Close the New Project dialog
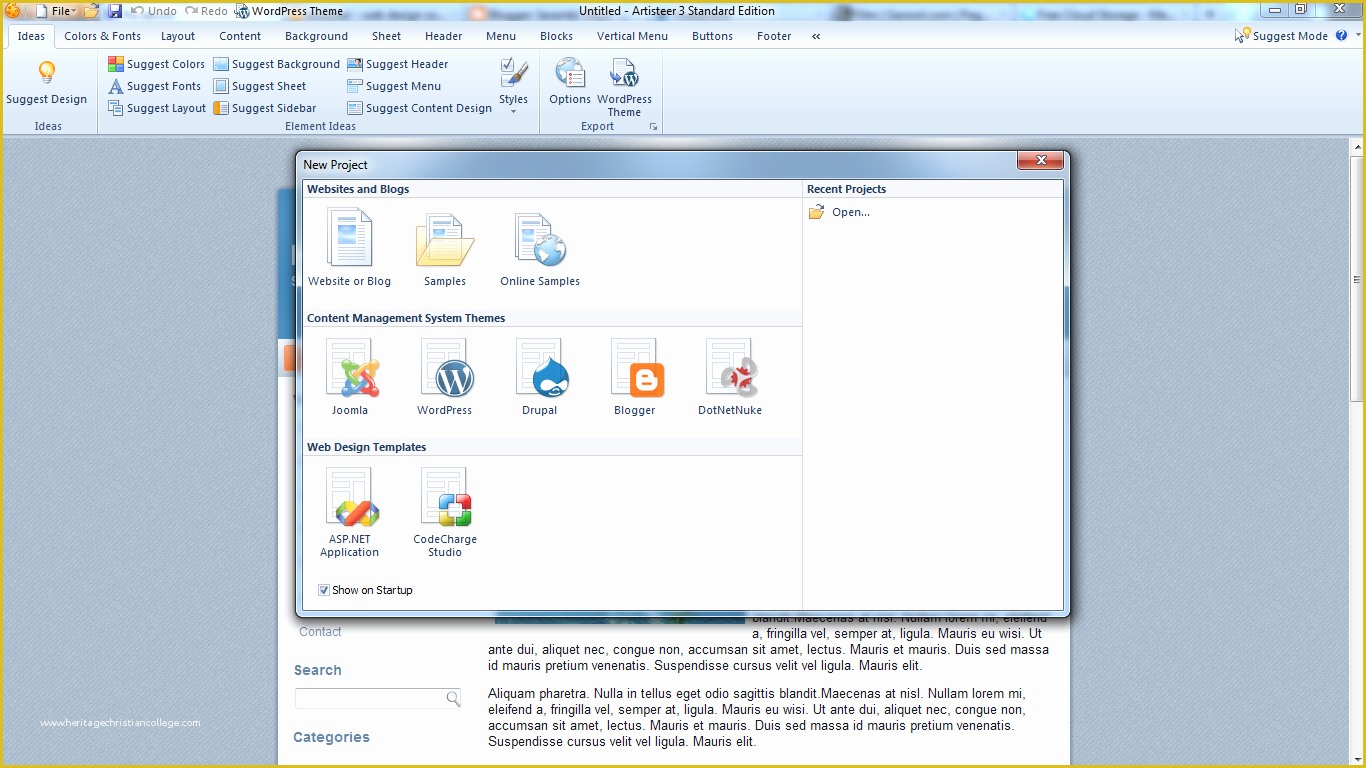 tap(1040, 160)
